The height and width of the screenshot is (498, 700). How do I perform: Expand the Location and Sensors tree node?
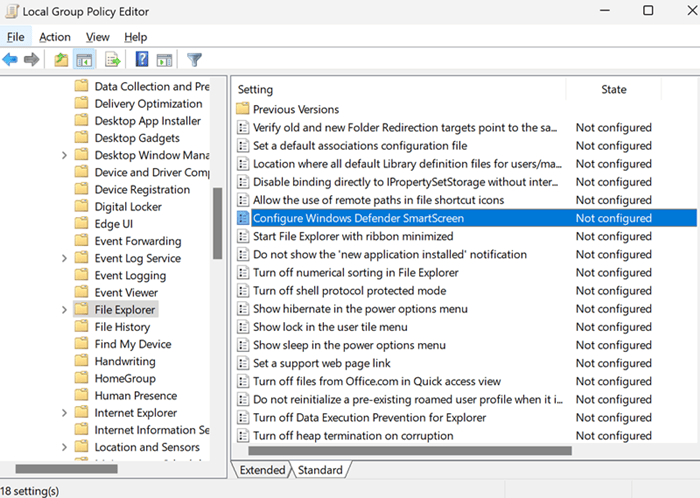64,447
